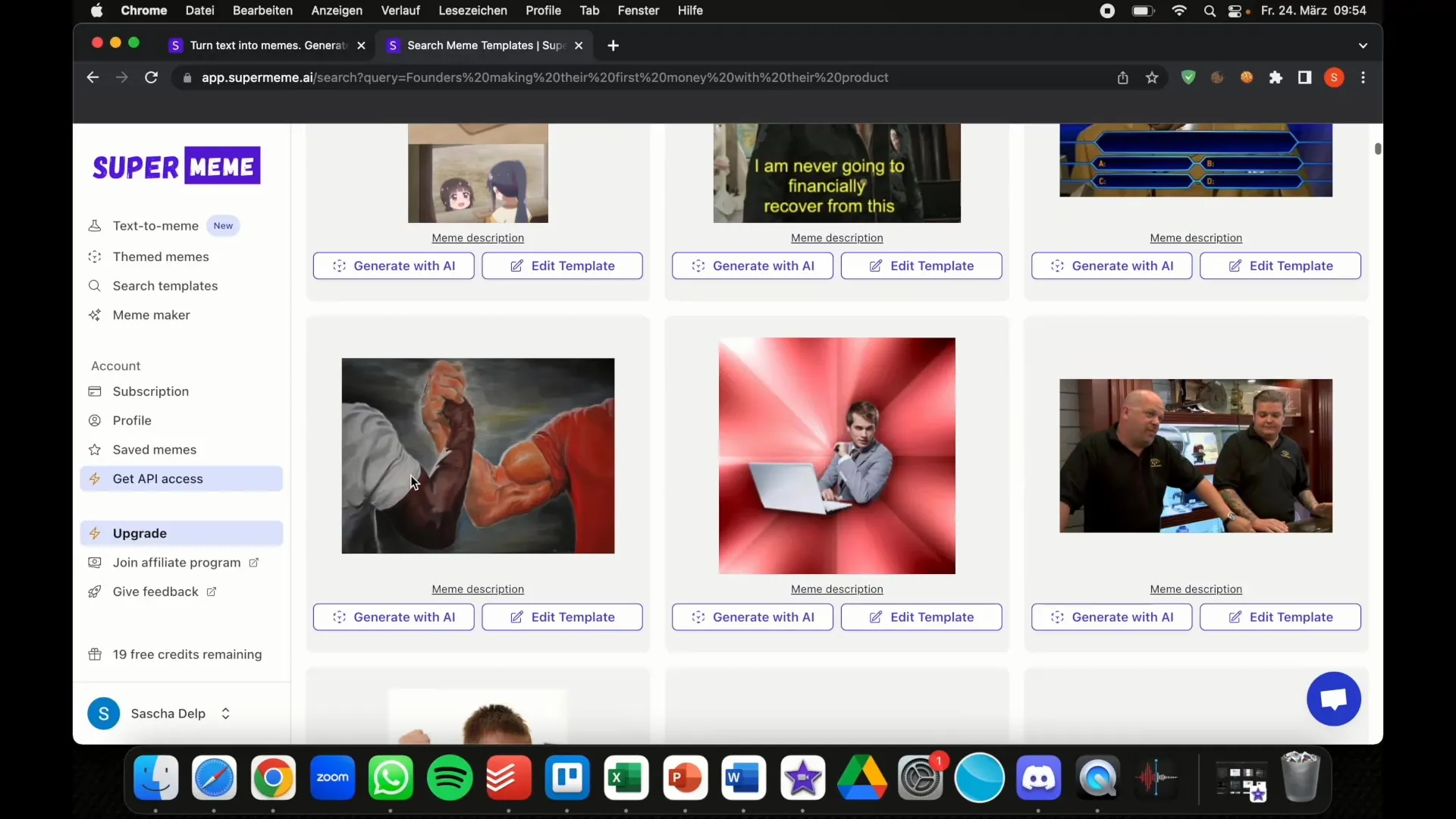Select the Saved memes star icon

pyautogui.click(x=95, y=449)
